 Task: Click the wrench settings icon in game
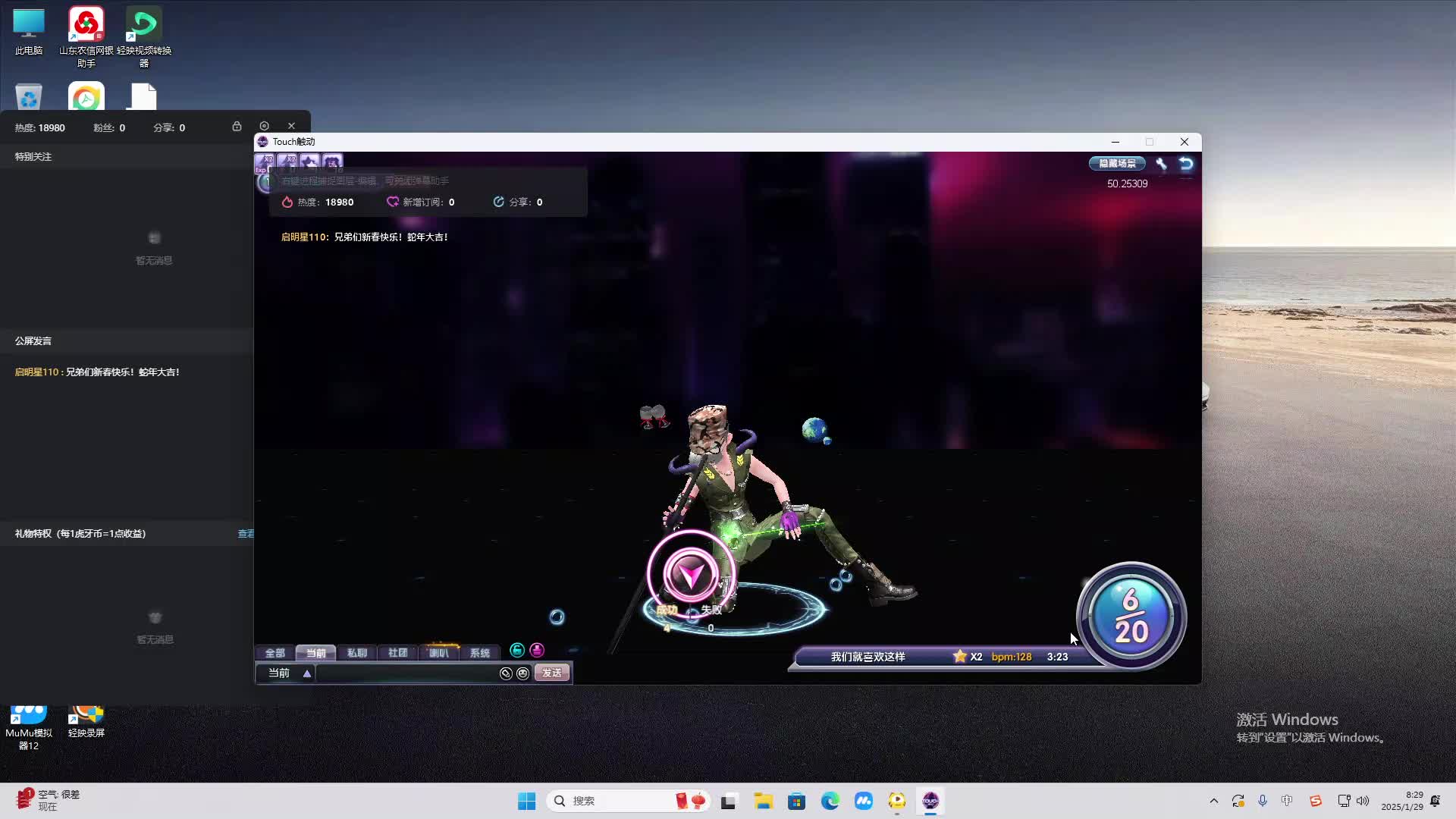click(1161, 164)
